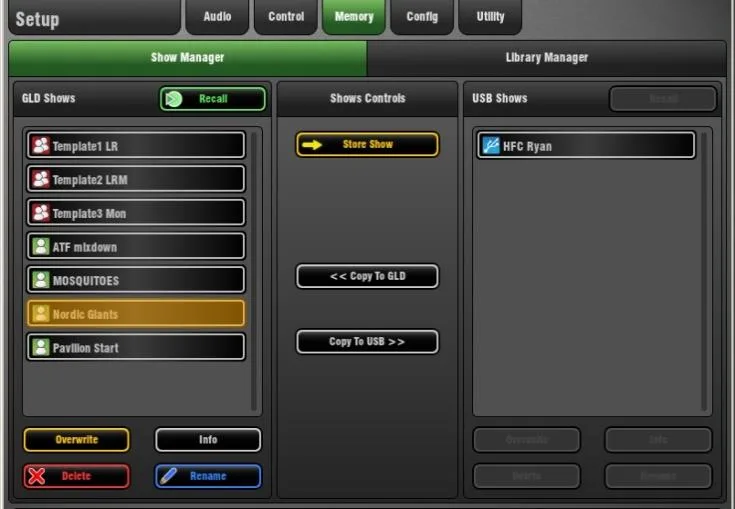This screenshot has height=509, width=735.
Task: Click the GLD Info button
Action: click(x=208, y=440)
